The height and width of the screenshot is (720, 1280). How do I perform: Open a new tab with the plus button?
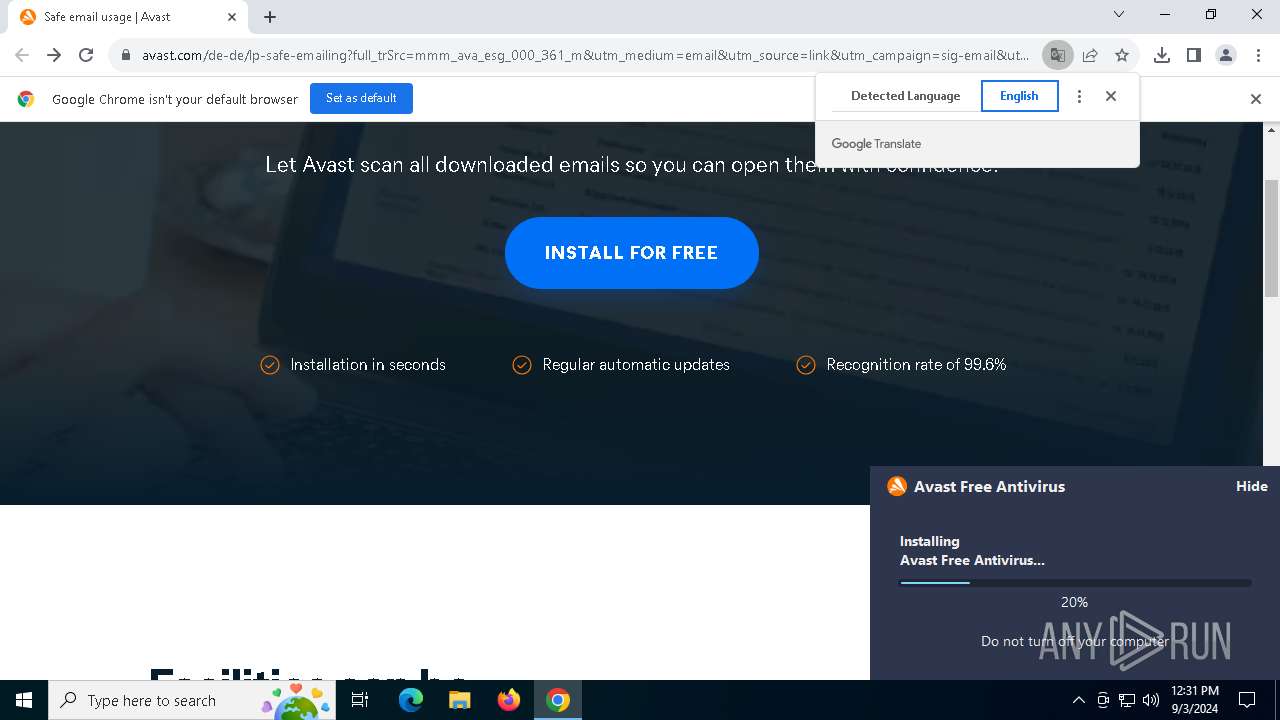point(270,16)
